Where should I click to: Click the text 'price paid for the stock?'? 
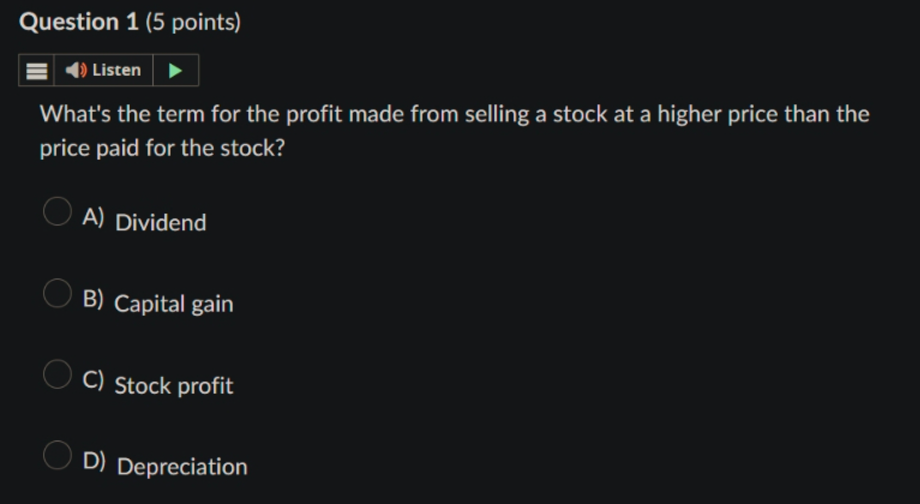coord(162,148)
